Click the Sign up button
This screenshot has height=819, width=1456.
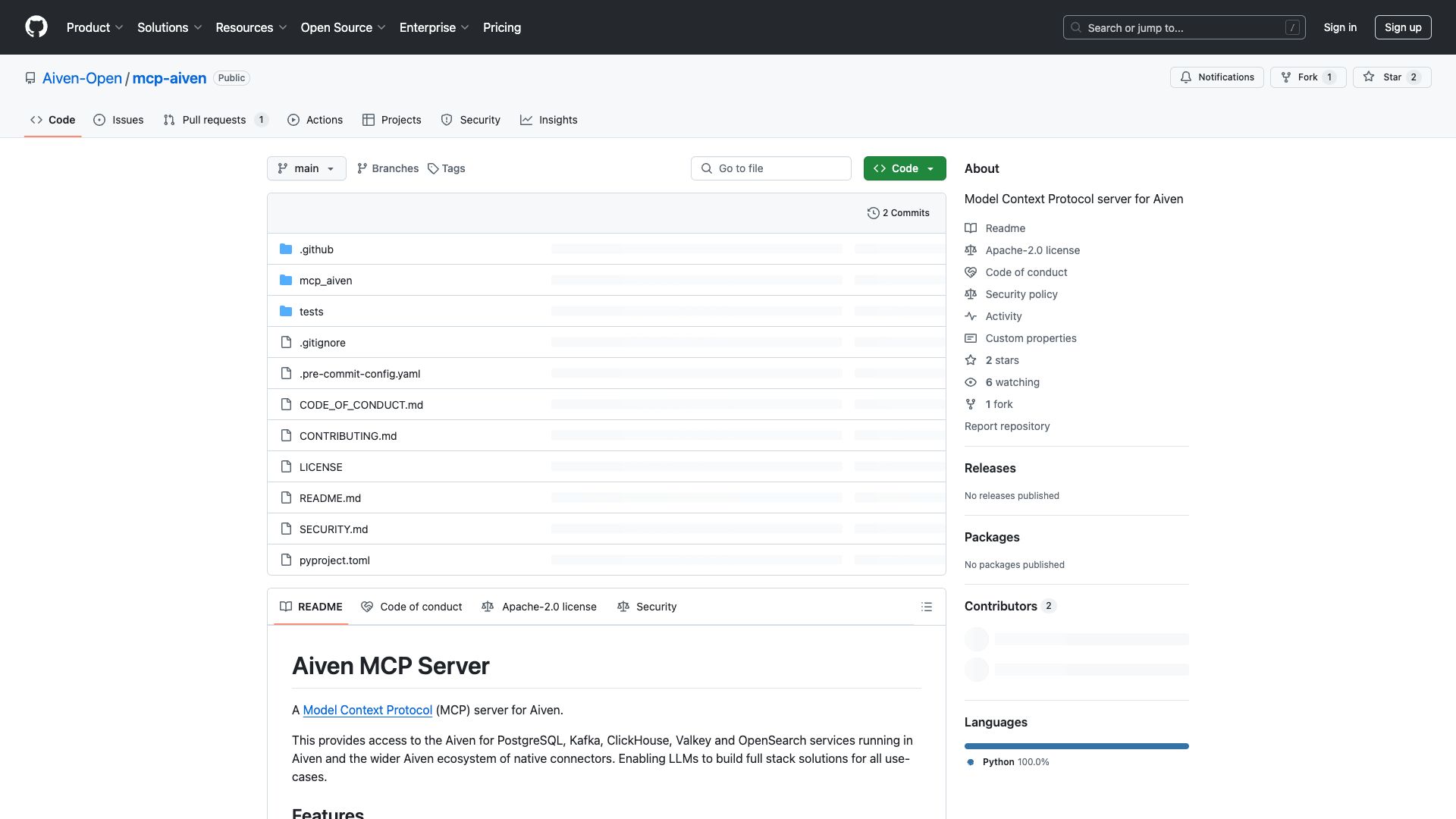pyautogui.click(x=1402, y=27)
